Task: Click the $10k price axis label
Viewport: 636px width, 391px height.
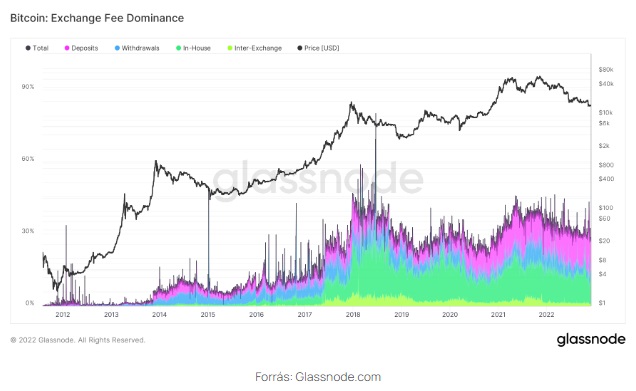Action: (x=606, y=113)
